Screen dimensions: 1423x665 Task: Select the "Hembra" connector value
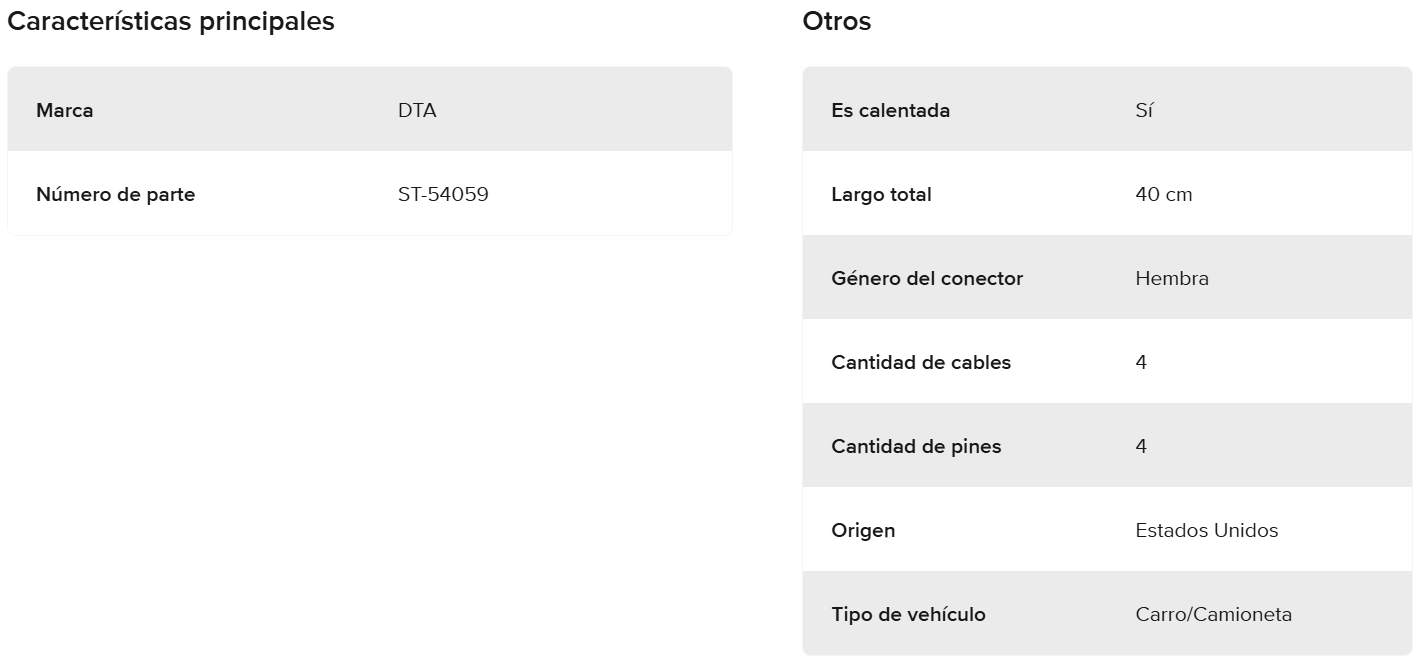[1172, 278]
